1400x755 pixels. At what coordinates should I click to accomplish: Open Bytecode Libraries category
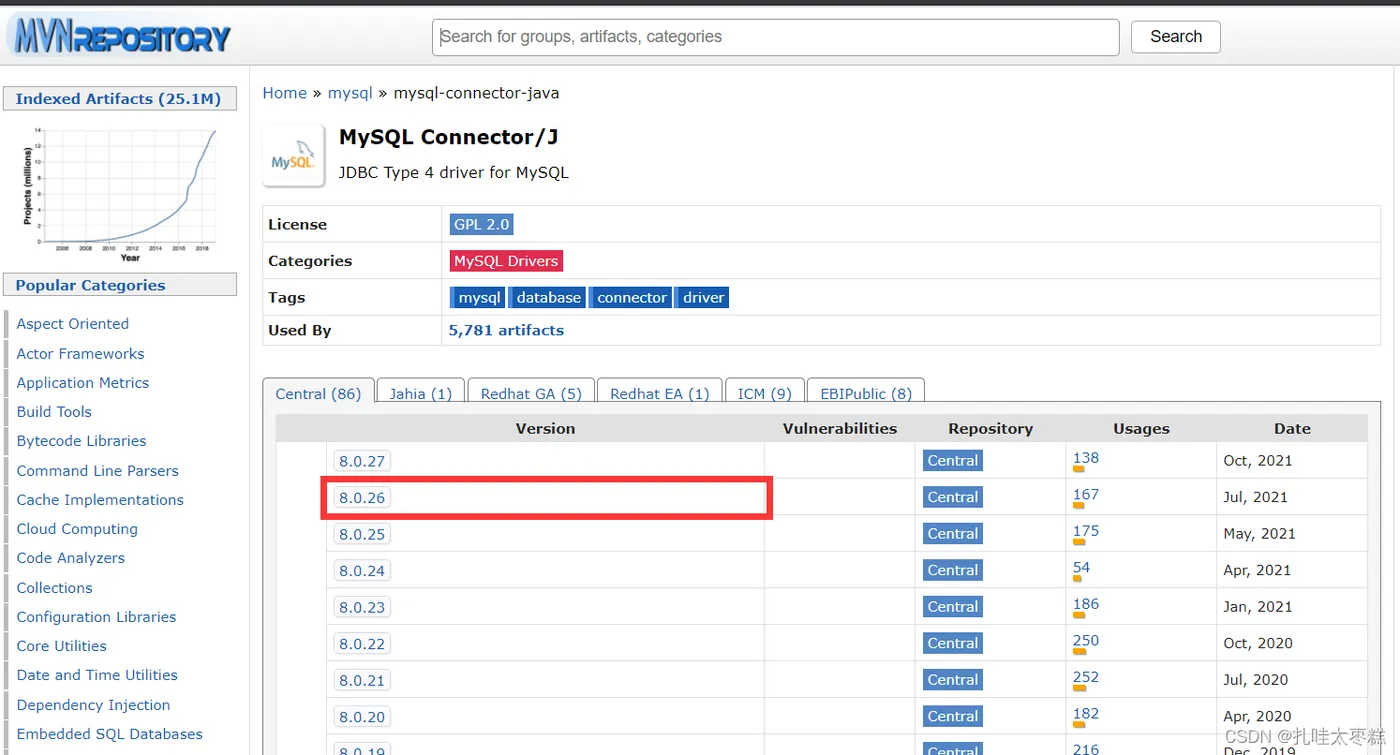[81, 441]
